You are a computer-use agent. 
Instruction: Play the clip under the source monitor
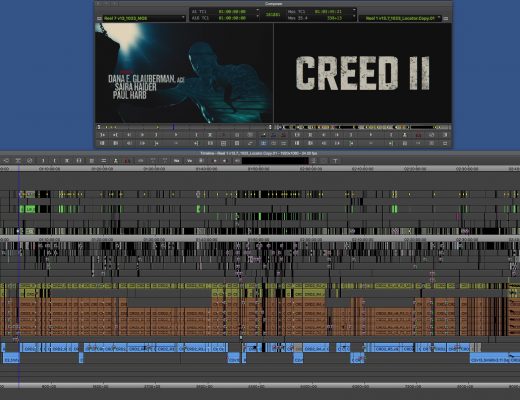click(176, 135)
